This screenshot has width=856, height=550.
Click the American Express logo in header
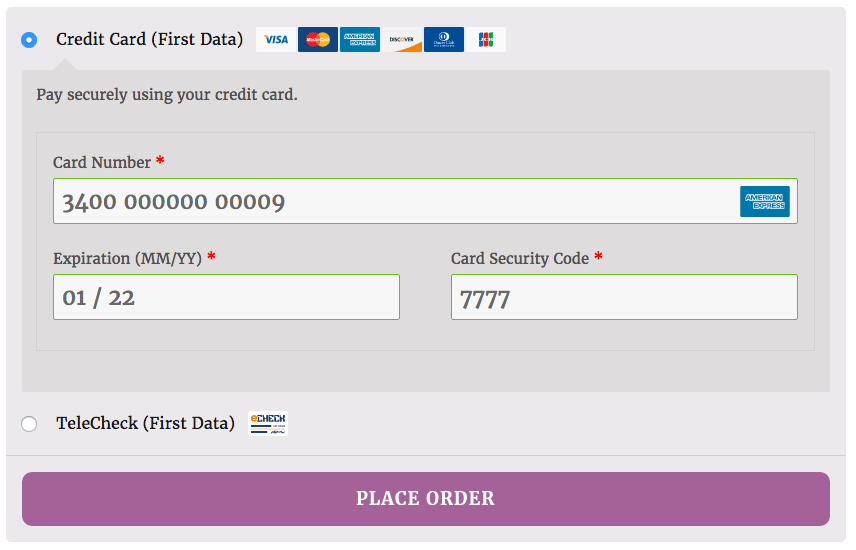point(360,40)
